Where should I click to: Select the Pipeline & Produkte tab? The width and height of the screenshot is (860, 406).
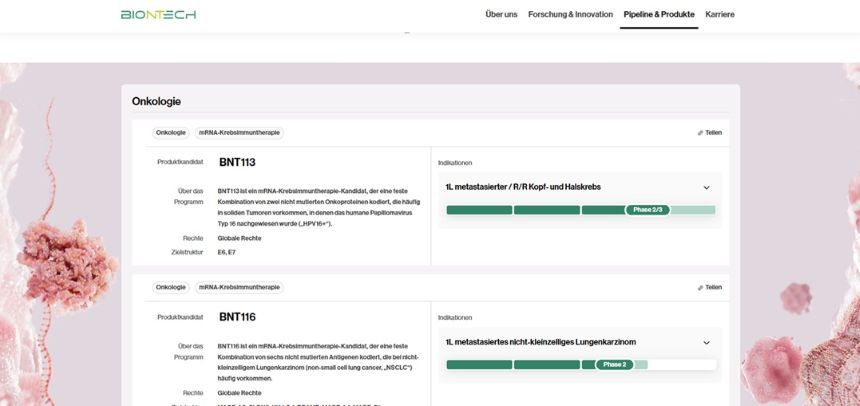tap(658, 15)
